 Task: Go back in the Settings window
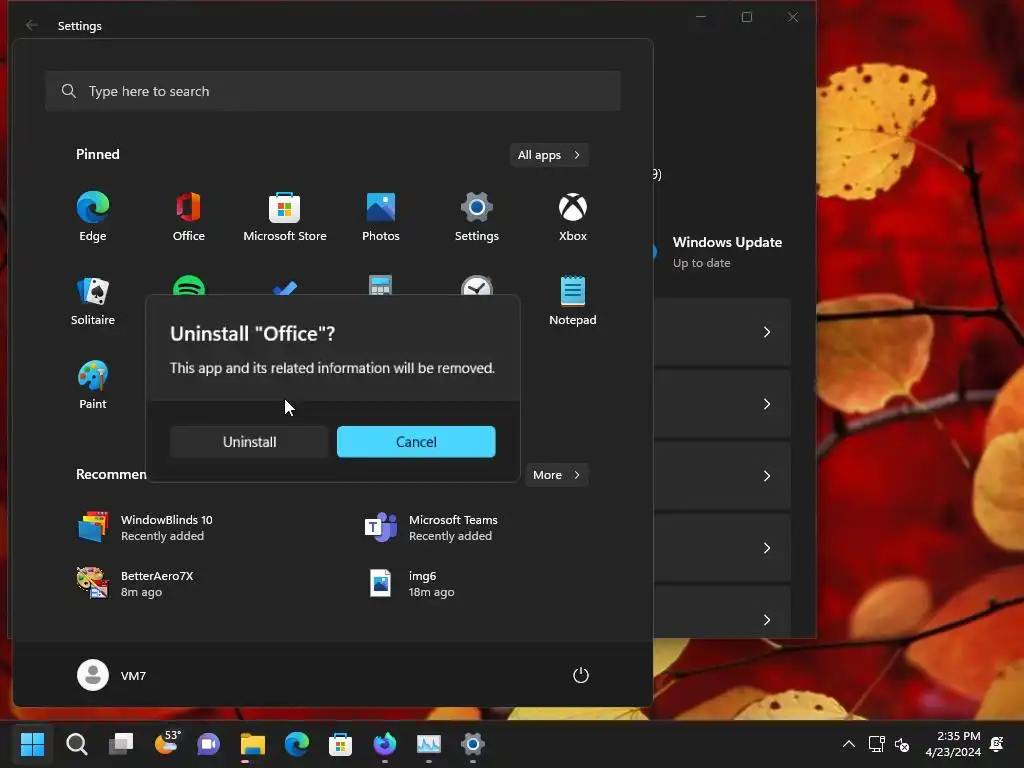point(31,25)
